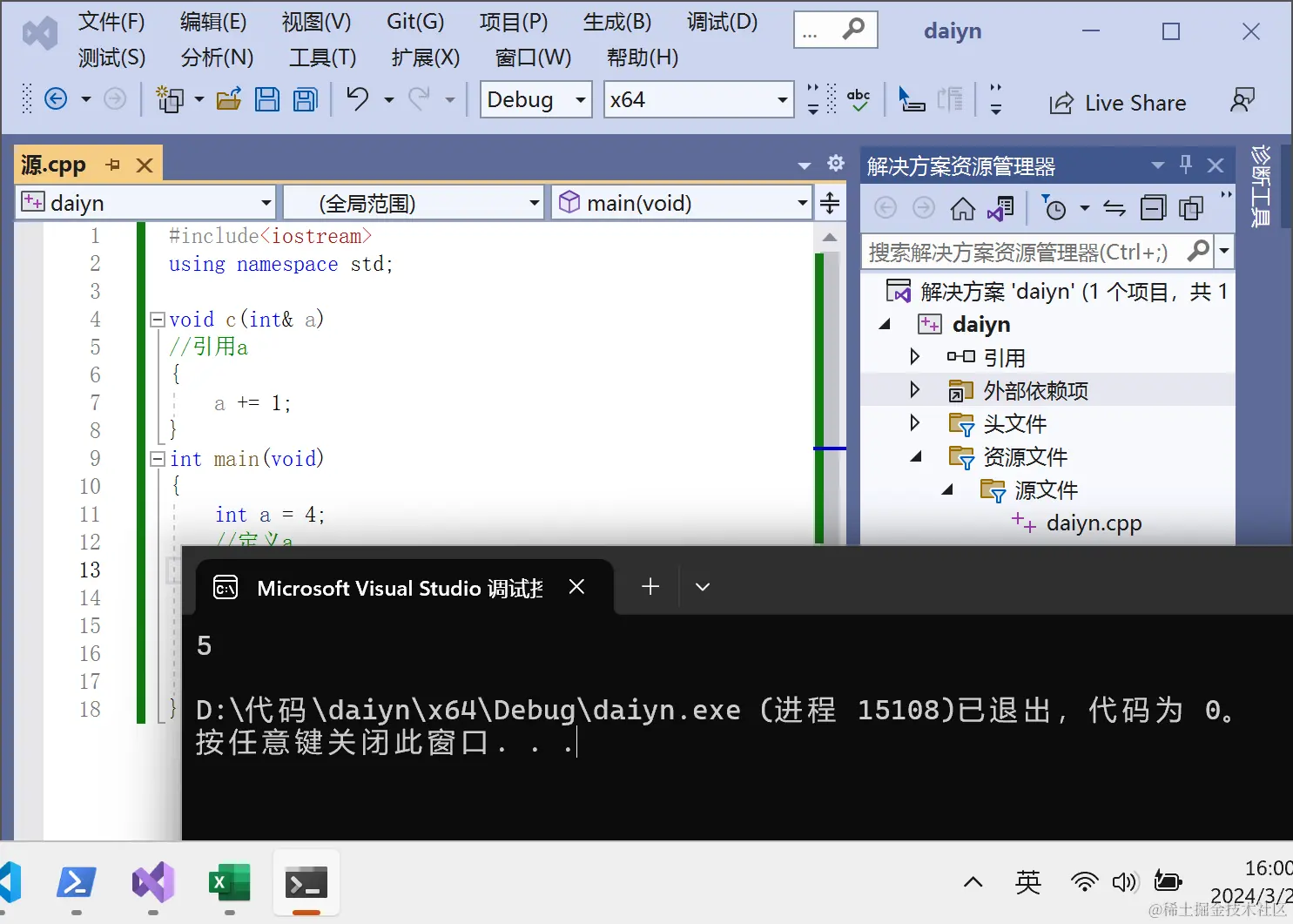
Task: Collapse all items in Solution Explorer
Action: [1153, 208]
